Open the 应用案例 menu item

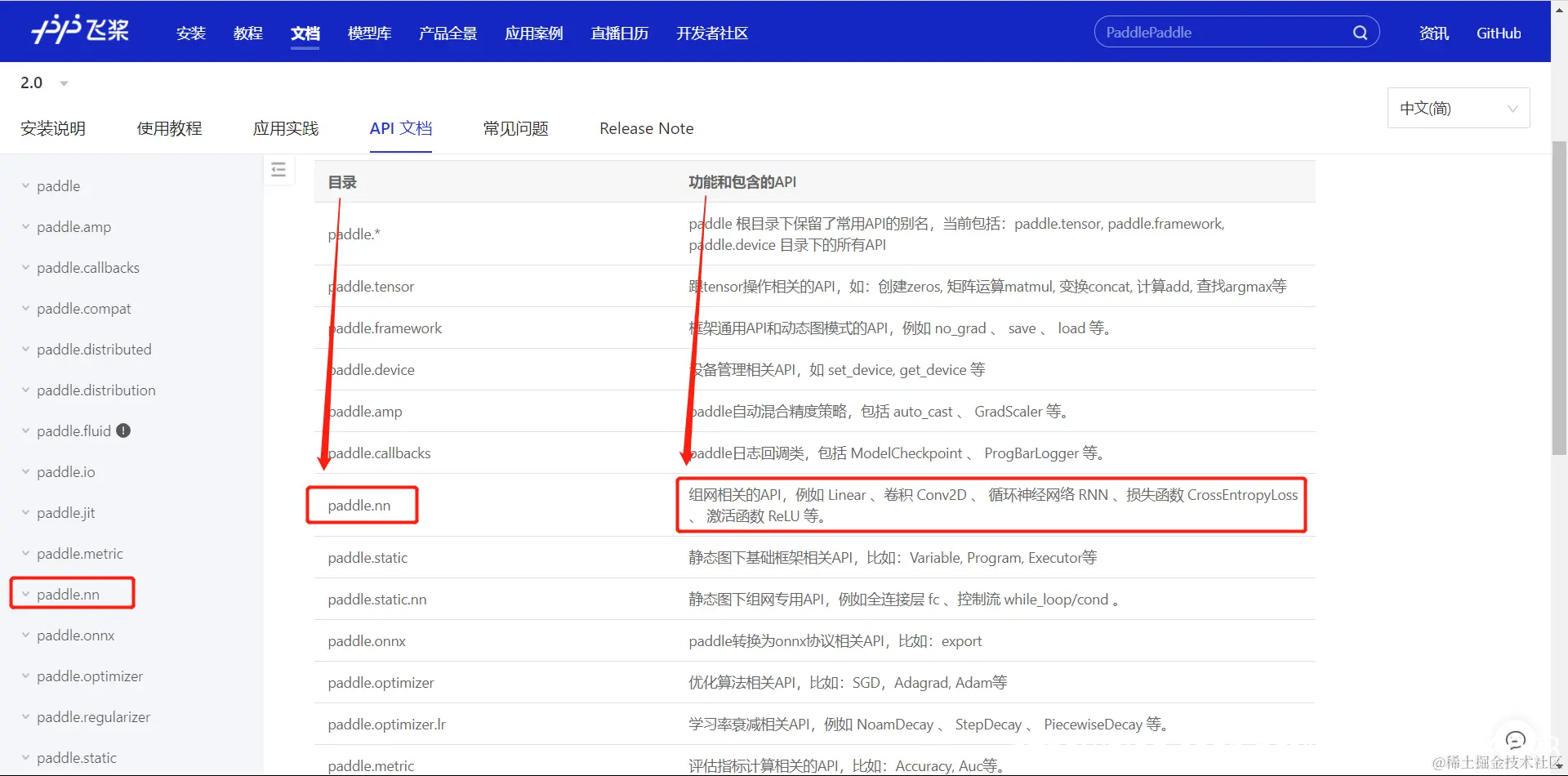[x=533, y=33]
